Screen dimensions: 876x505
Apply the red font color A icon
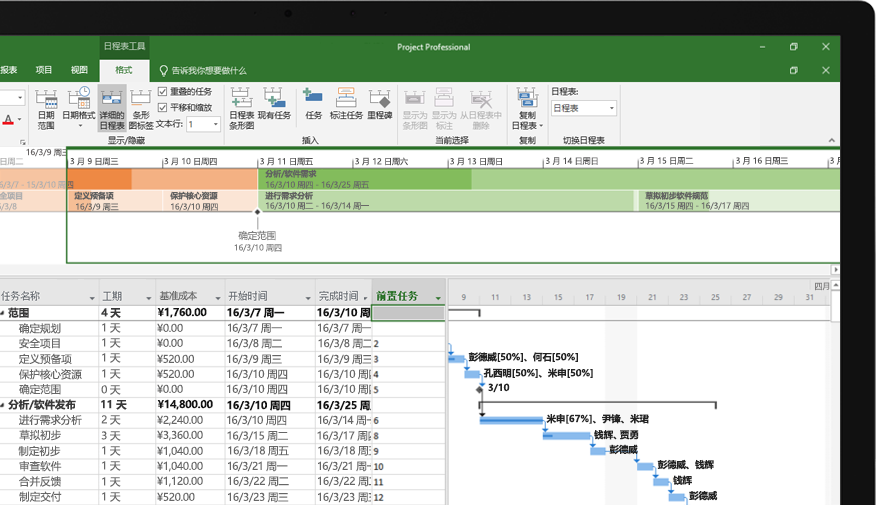pyautogui.click(x=8, y=120)
